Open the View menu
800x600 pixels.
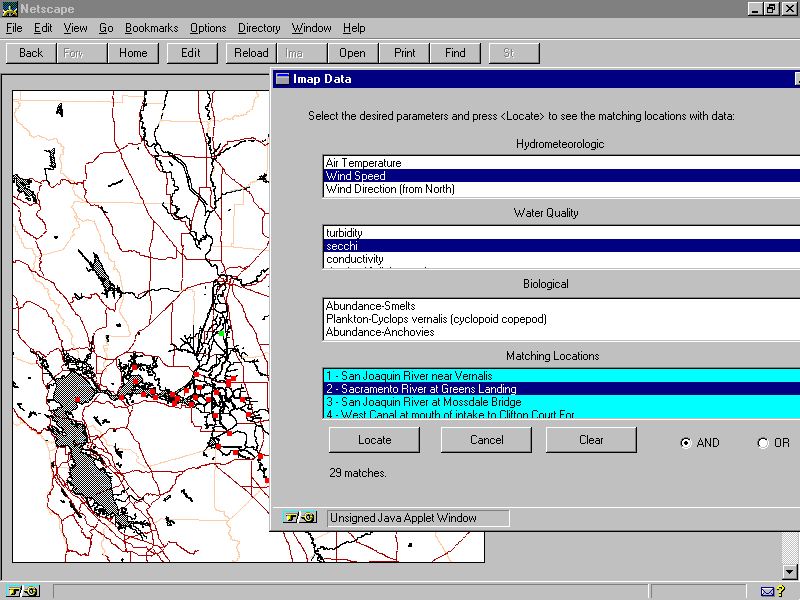point(75,28)
